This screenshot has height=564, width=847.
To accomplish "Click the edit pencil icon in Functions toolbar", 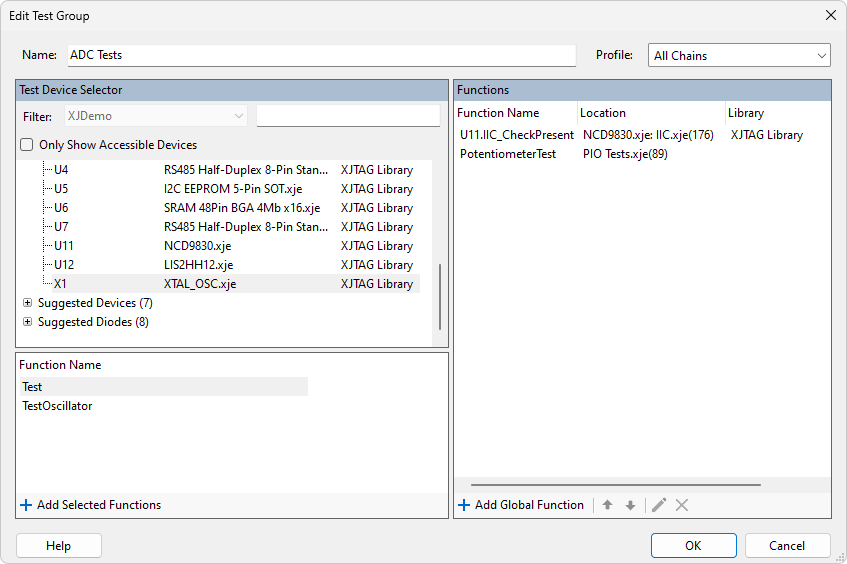I will [659, 505].
